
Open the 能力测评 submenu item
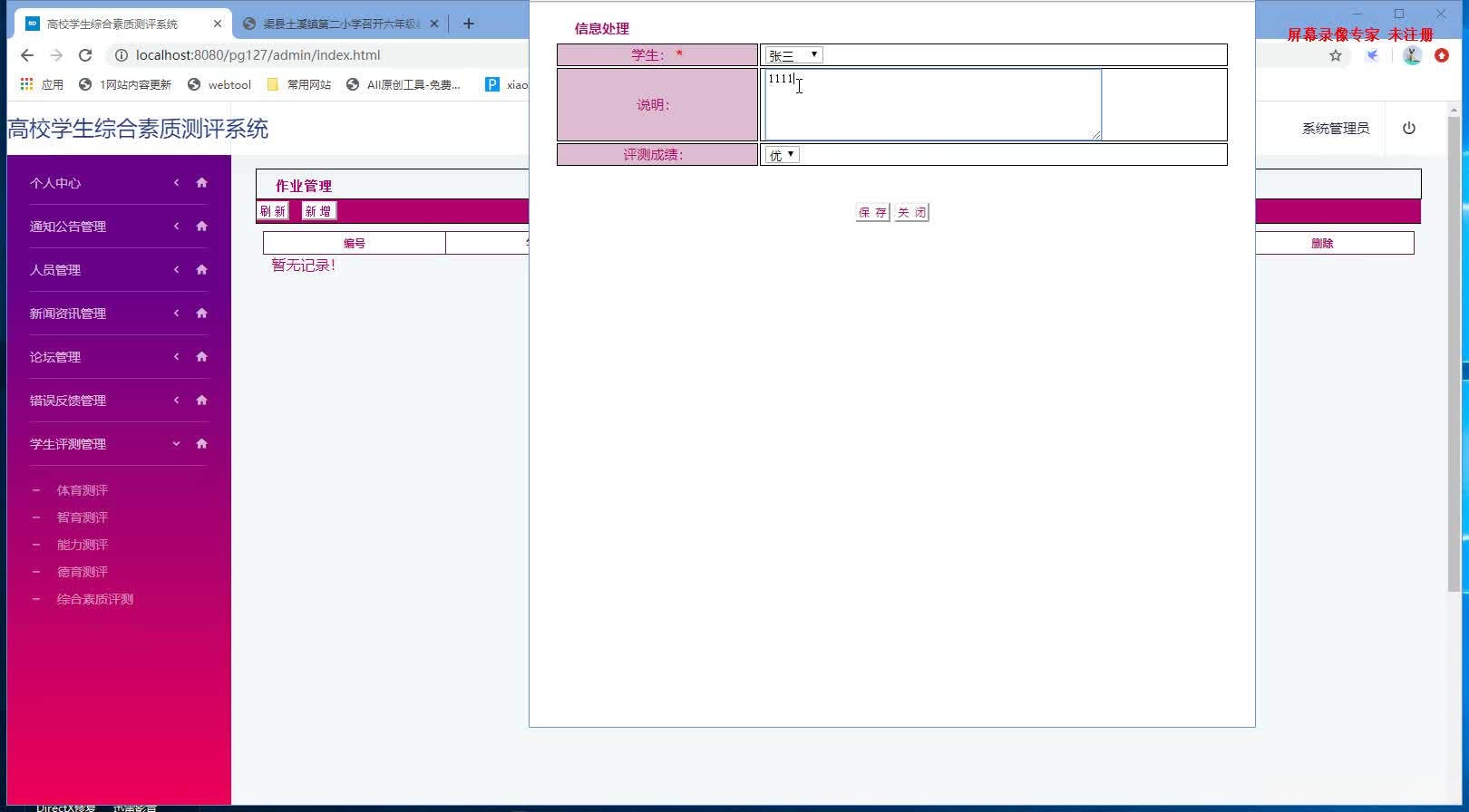pyautogui.click(x=83, y=545)
